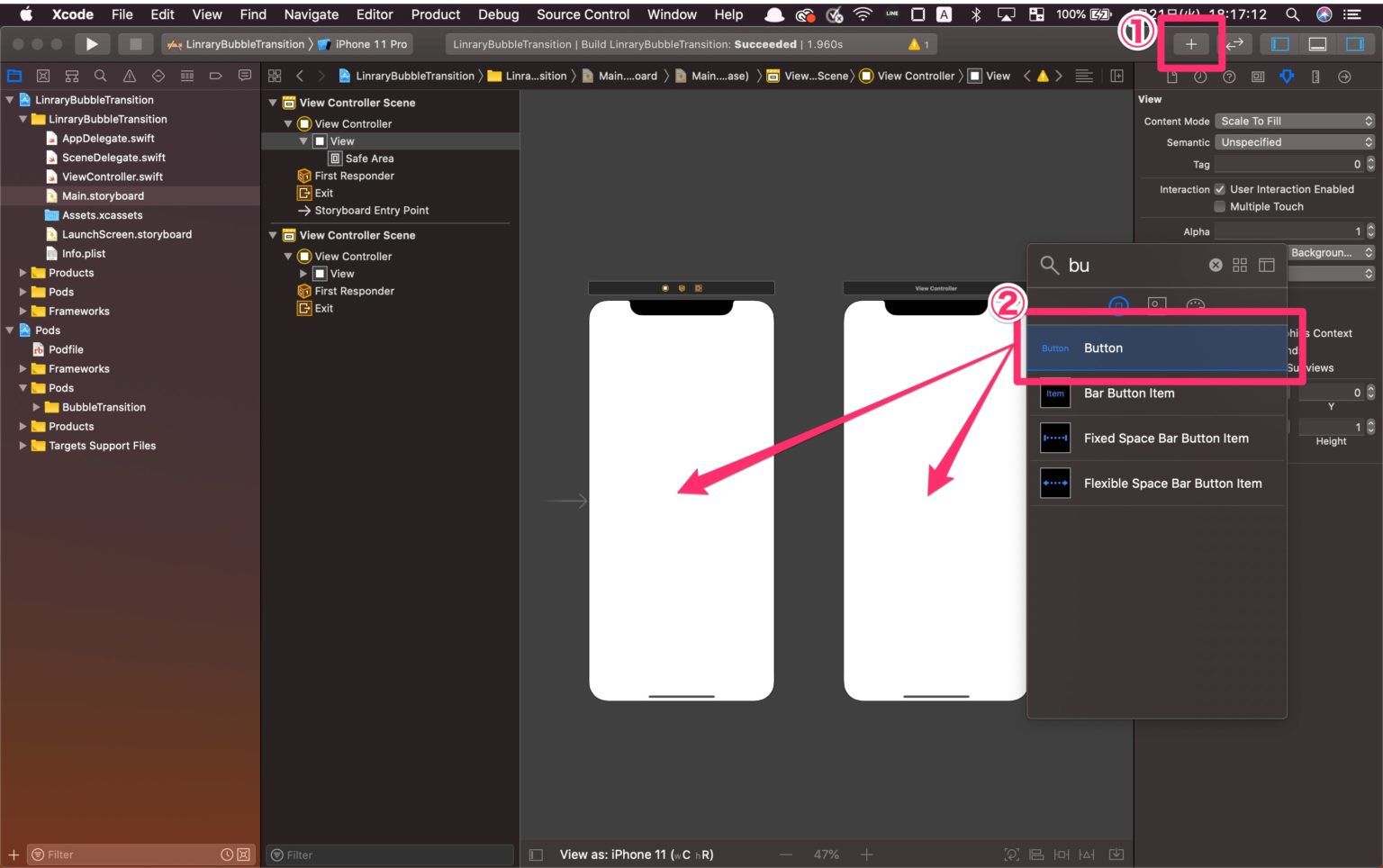Disable User Interaction Enabled checkbox
The width and height of the screenshot is (1383, 868).
(1221, 189)
